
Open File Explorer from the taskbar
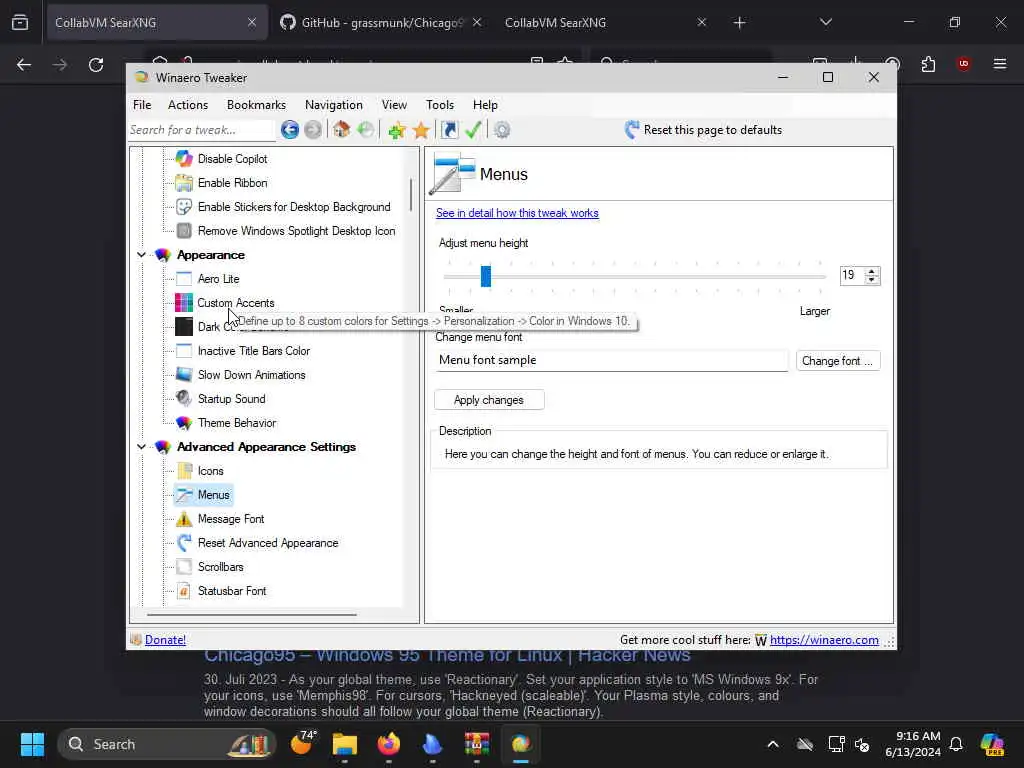tap(345, 744)
